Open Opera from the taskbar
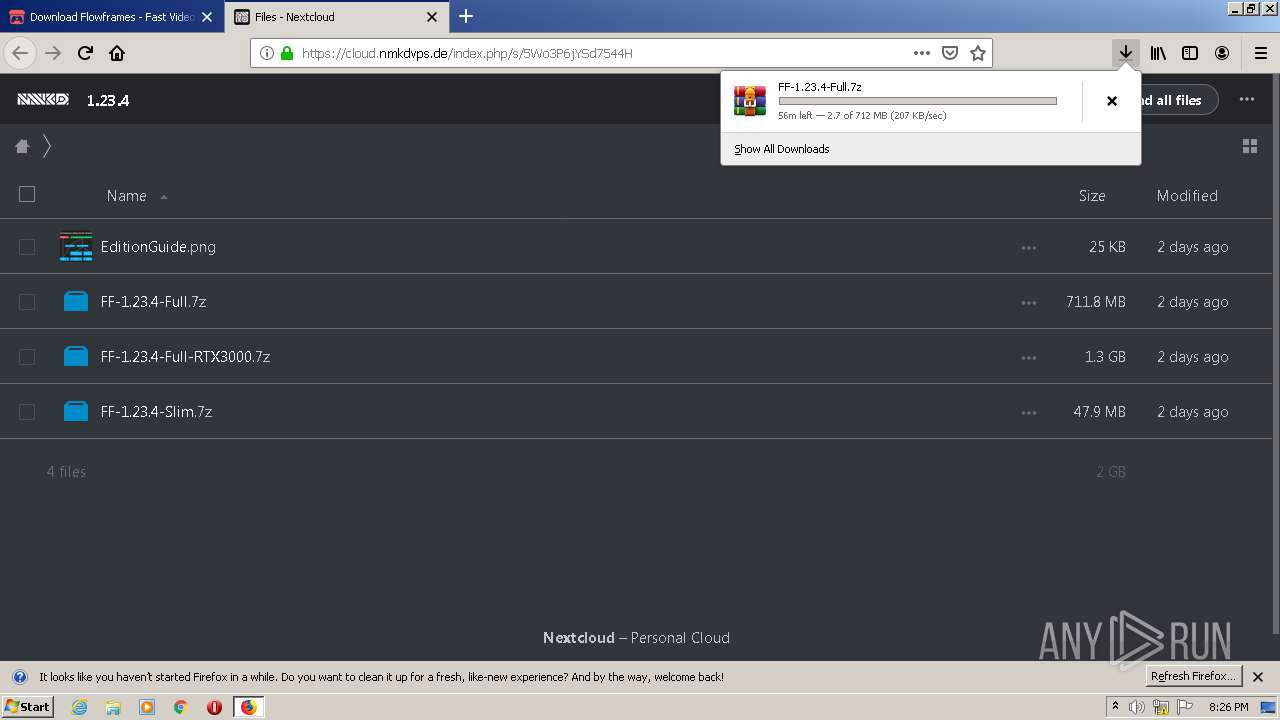This screenshot has height=720, width=1280. [x=214, y=707]
